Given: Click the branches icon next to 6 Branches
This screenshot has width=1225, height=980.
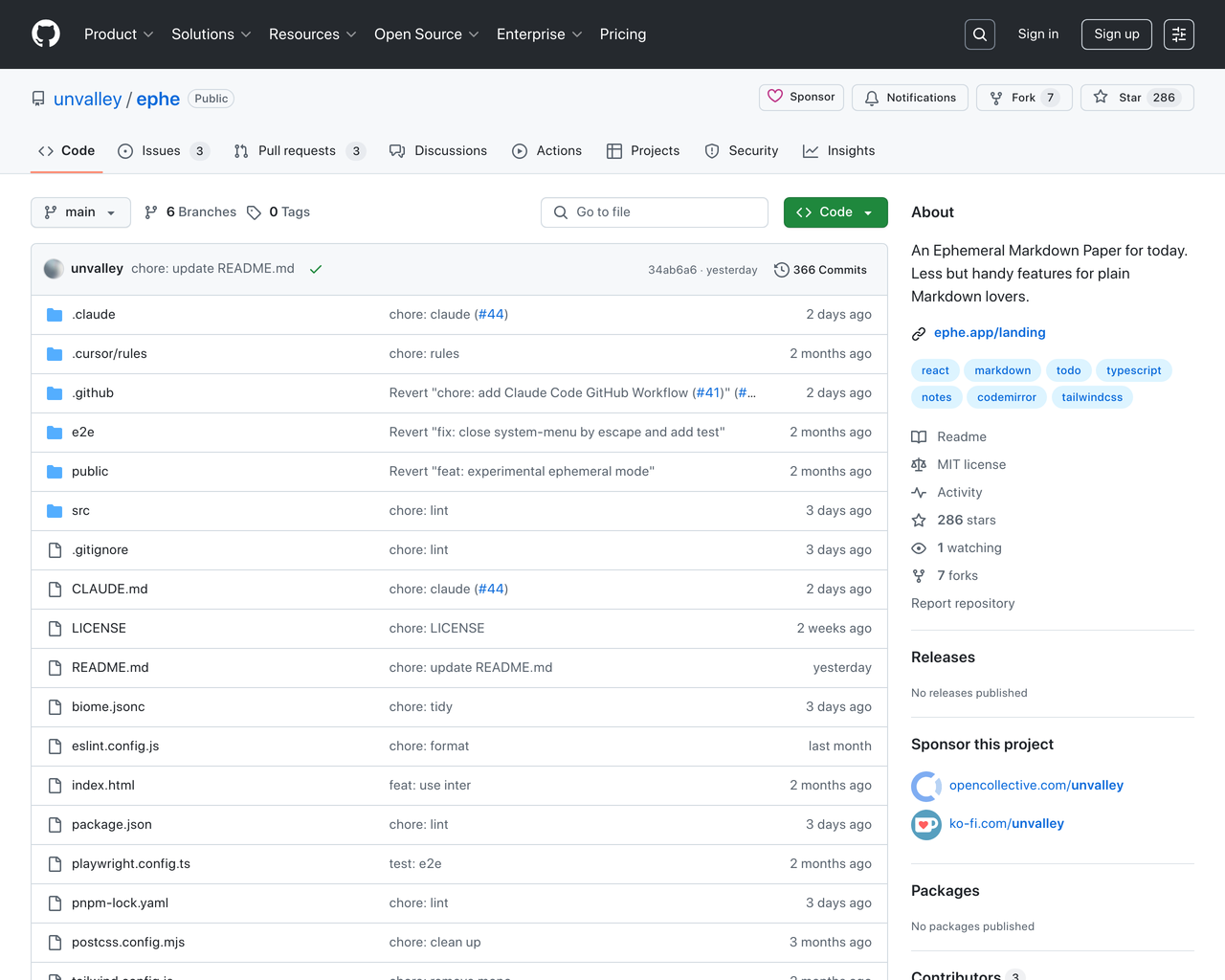Looking at the screenshot, I should click(x=151, y=212).
